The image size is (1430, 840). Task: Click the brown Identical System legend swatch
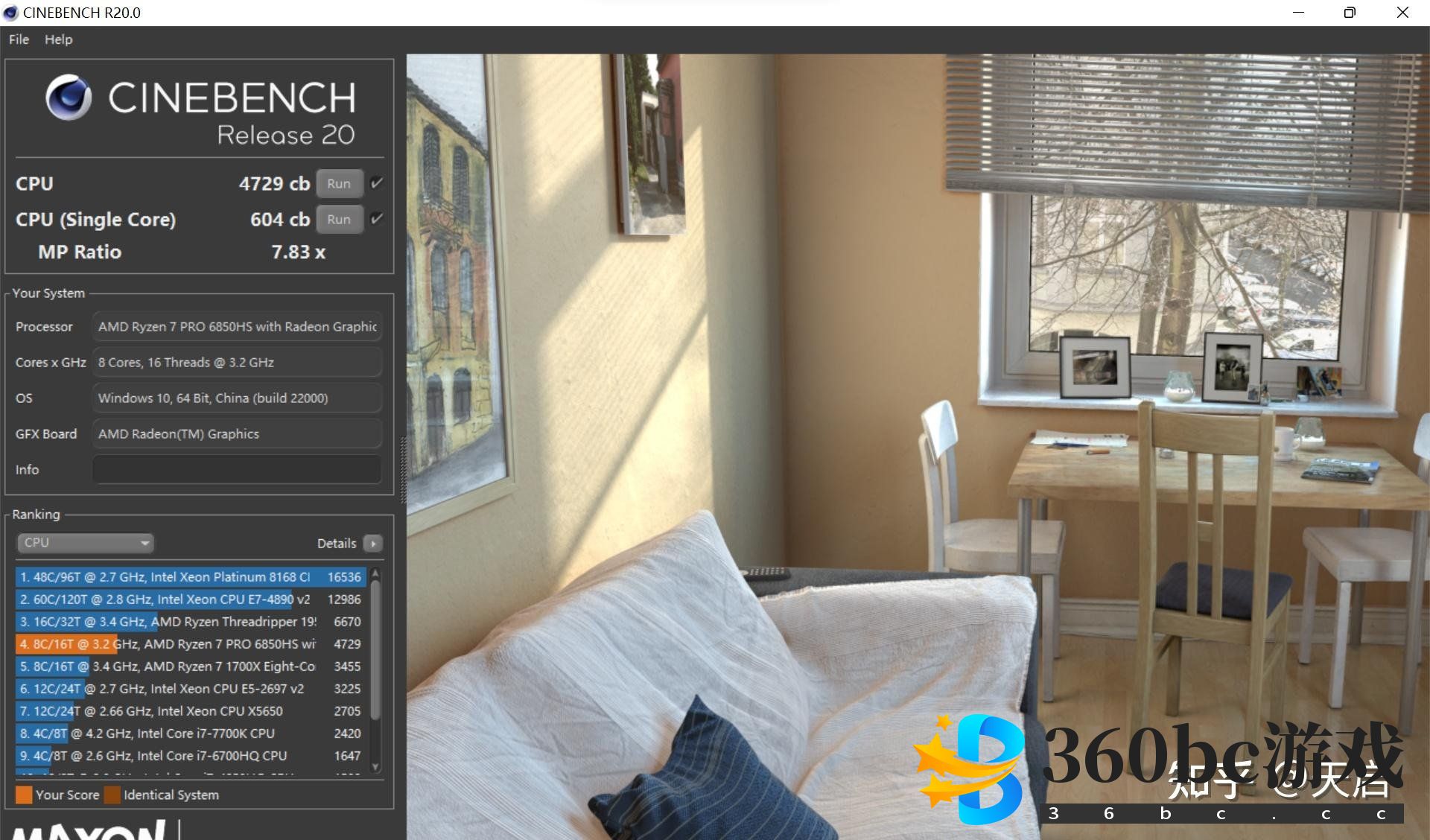coord(112,795)
